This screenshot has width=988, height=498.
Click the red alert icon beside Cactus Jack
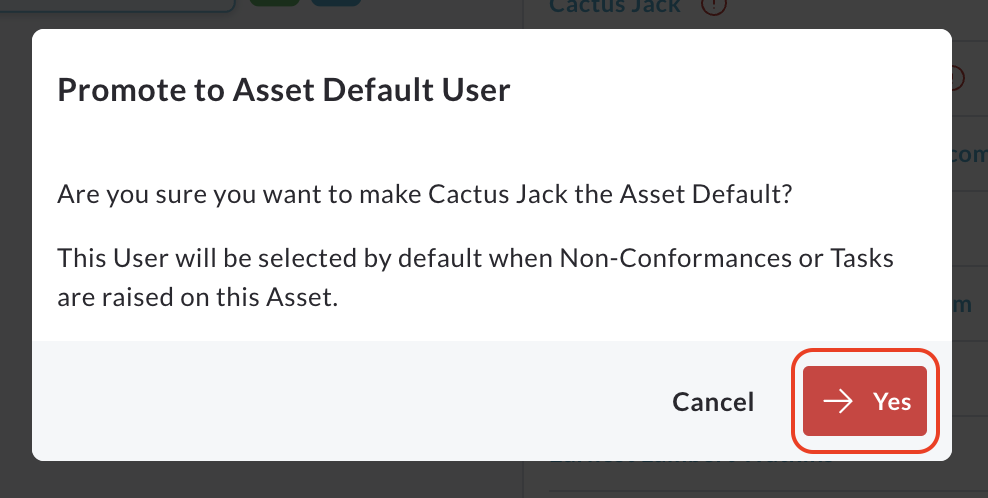[x=714, y=6]
